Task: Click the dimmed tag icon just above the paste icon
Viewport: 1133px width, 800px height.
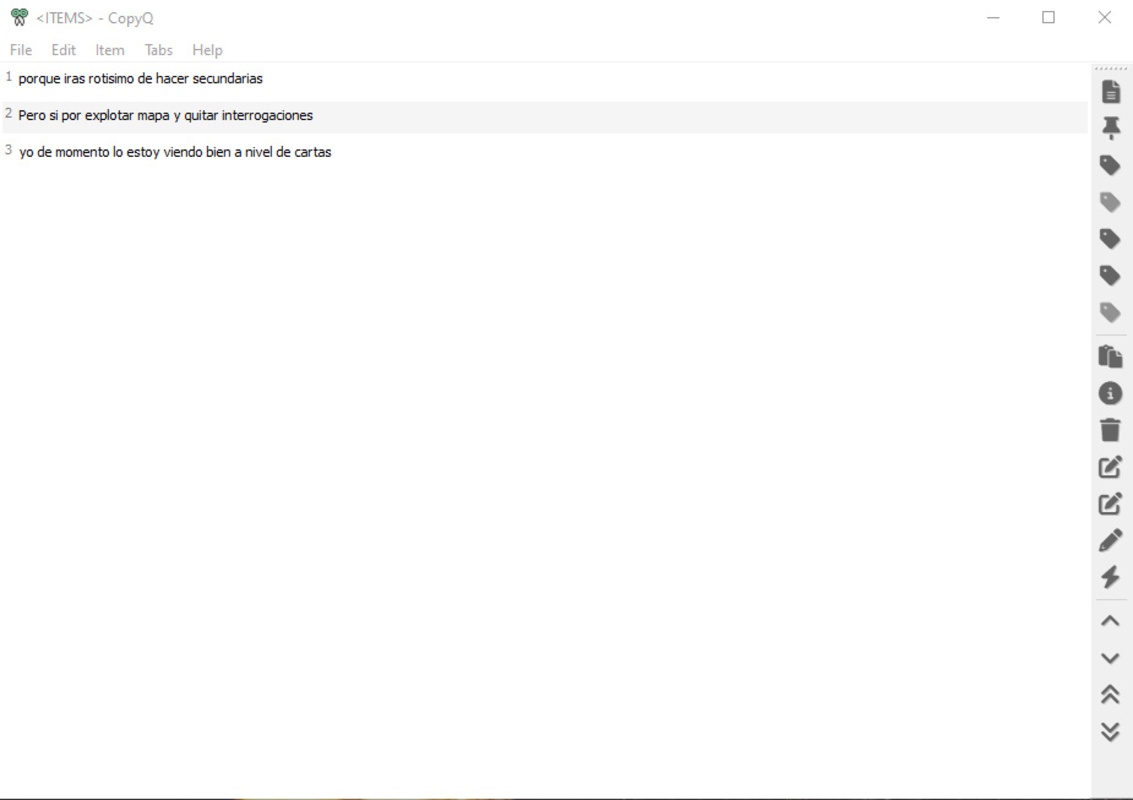Action: pyautogui.click(x=1110, y=312)
